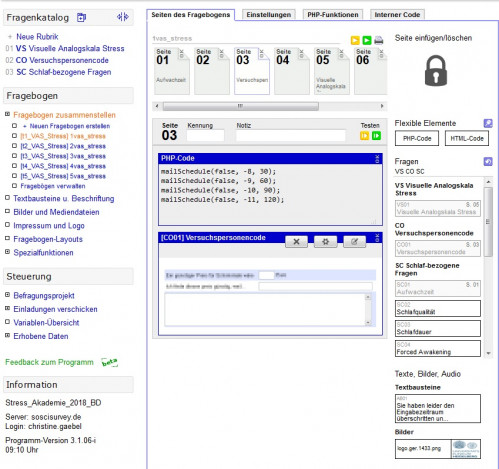Delete page Seite 05 thumbnail x
This screenshot has height=469, width=499.
point(341,51)
